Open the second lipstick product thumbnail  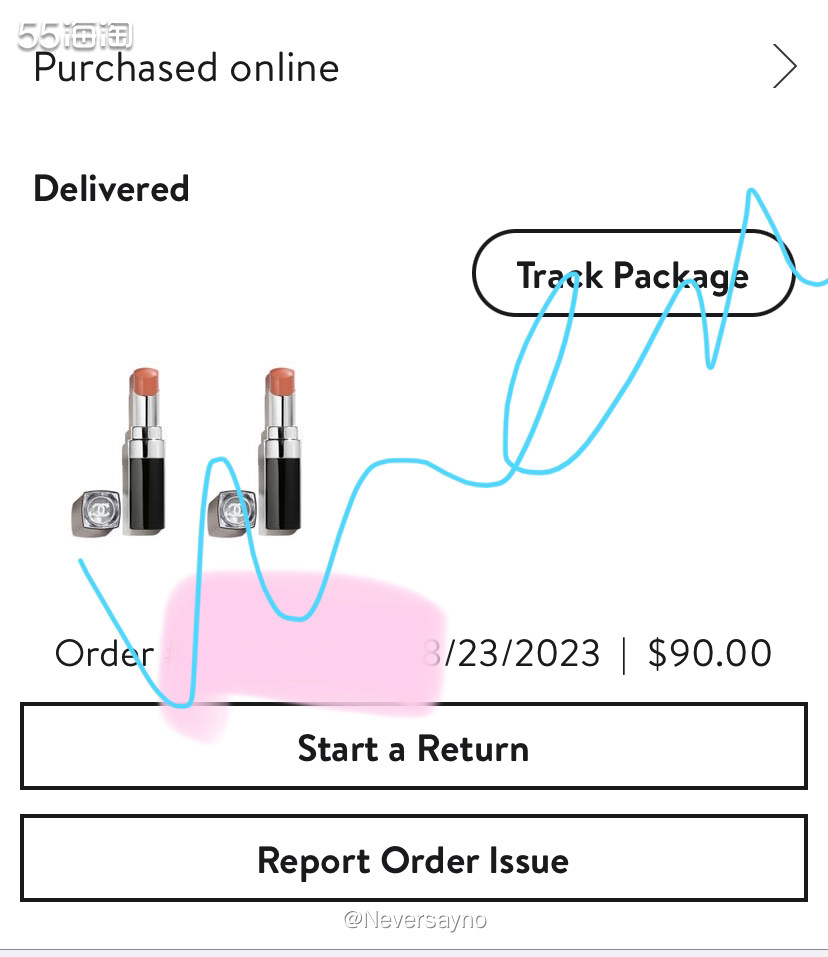pos(255,453)
